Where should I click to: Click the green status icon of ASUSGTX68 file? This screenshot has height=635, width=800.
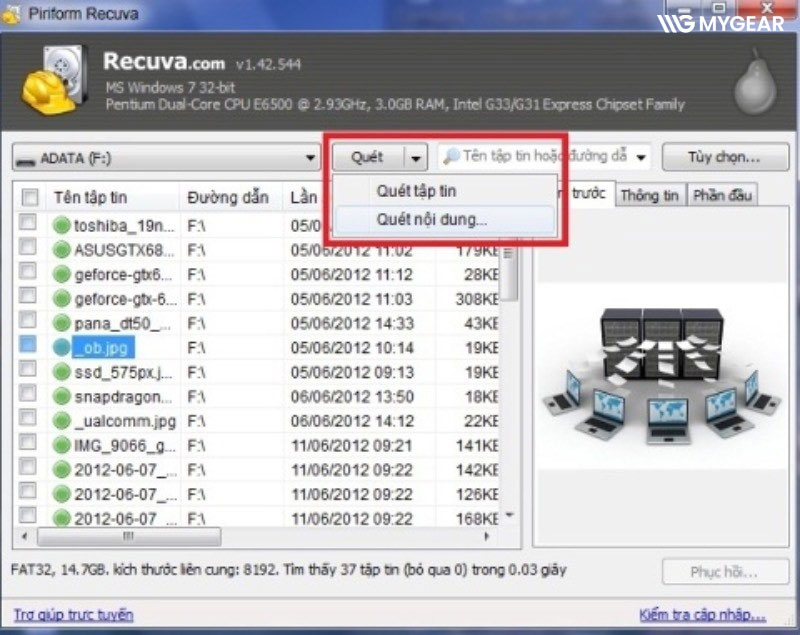[x=62, y=249]
